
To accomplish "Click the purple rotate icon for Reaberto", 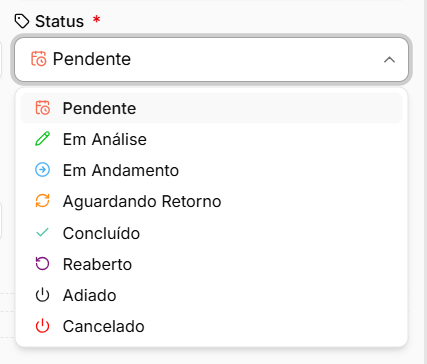I will coord(43,264).
